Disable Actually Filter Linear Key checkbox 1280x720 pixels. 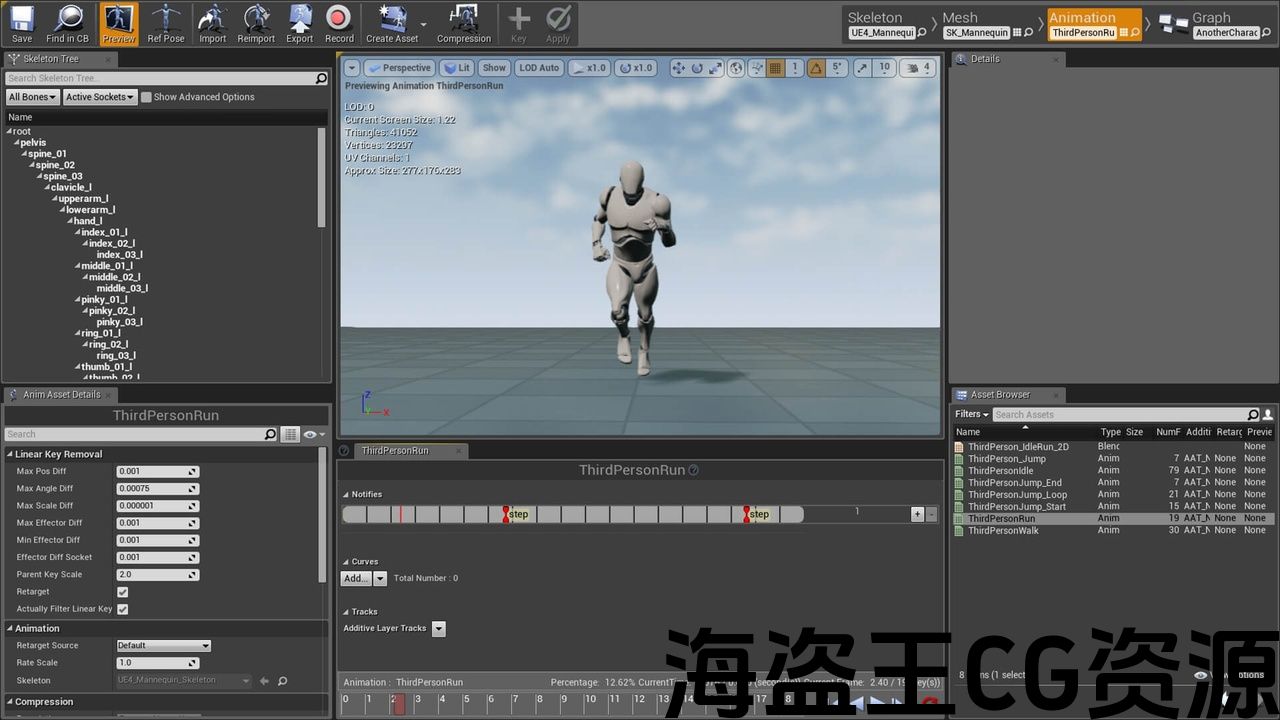123,609
